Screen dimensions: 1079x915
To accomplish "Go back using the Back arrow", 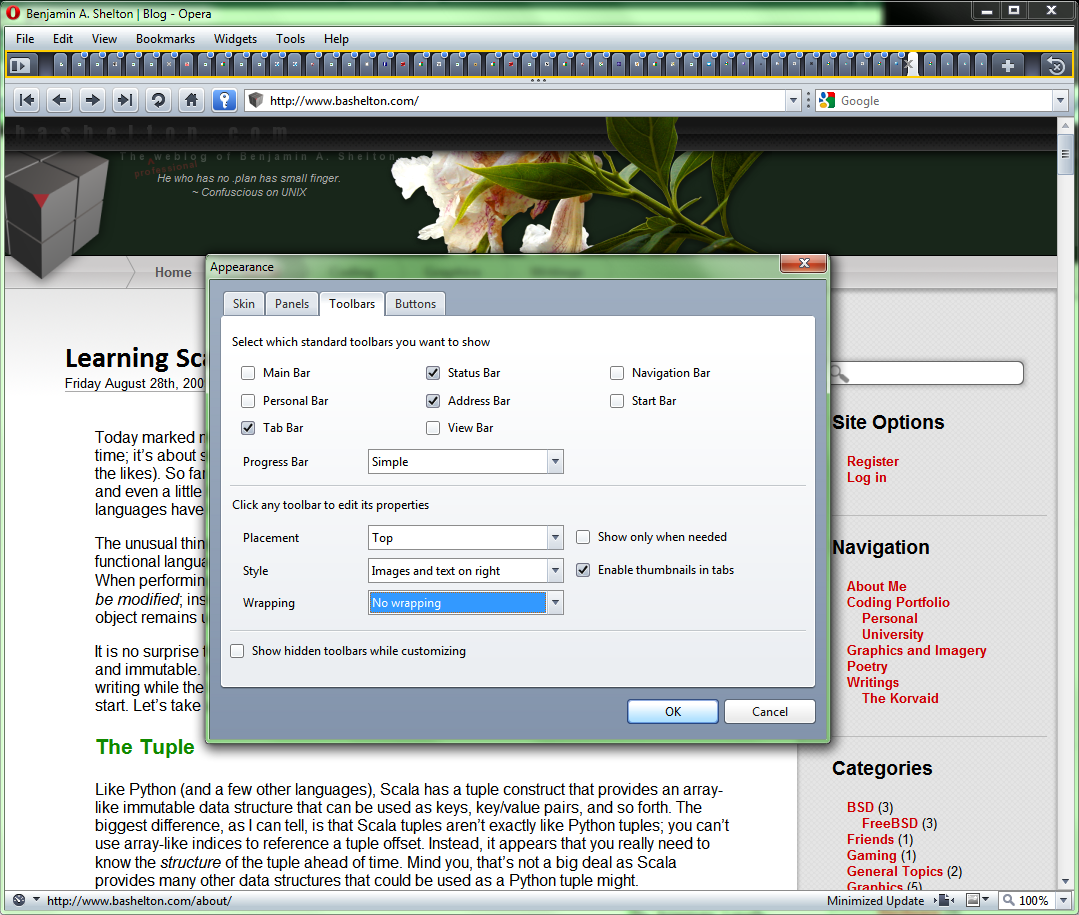I will [x=60, y=100].
